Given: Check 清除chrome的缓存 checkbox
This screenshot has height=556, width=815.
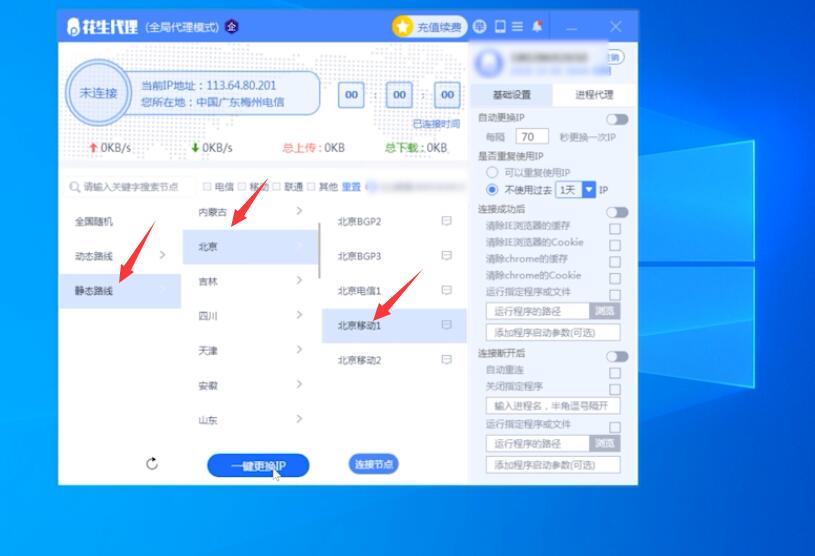Looking at the screenshot, I should click(x=615, y=262).
